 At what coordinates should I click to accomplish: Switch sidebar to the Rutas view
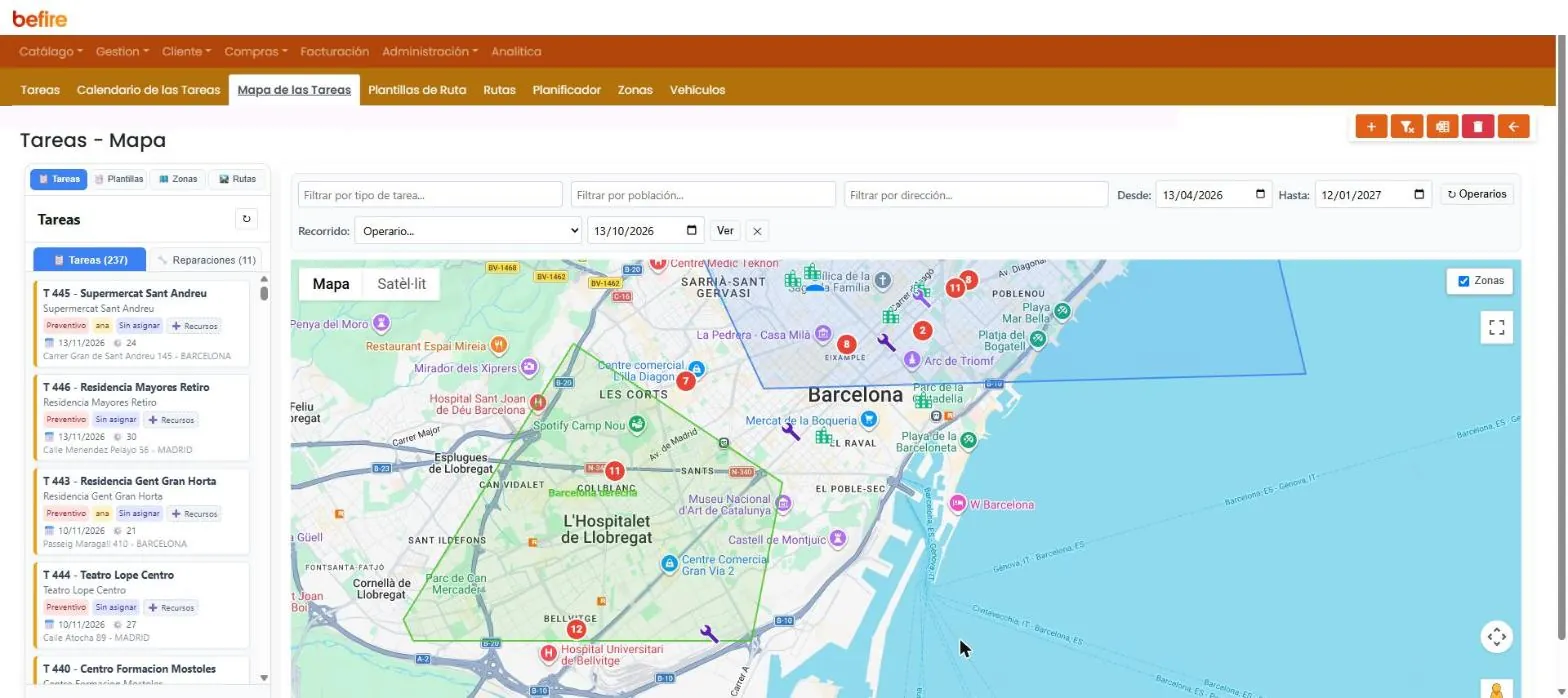[x=237, y=179]
